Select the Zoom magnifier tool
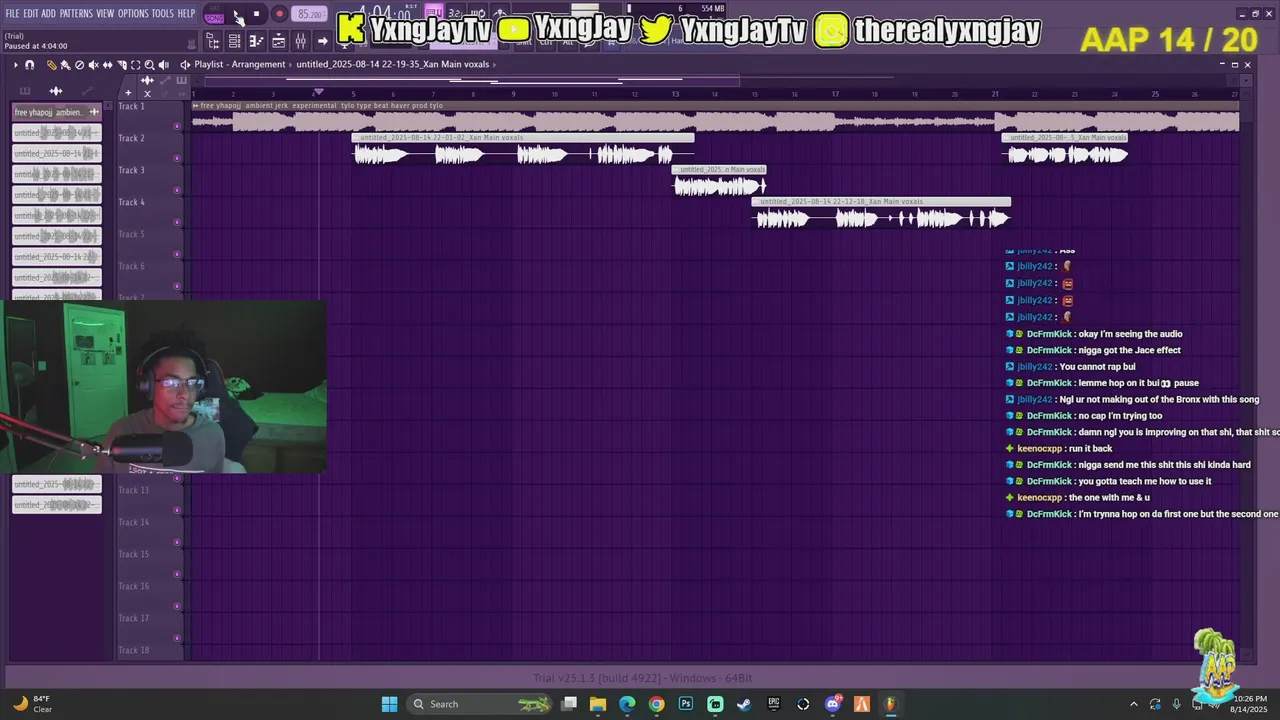Screen dimensions: 1280x720 [149, 65]
